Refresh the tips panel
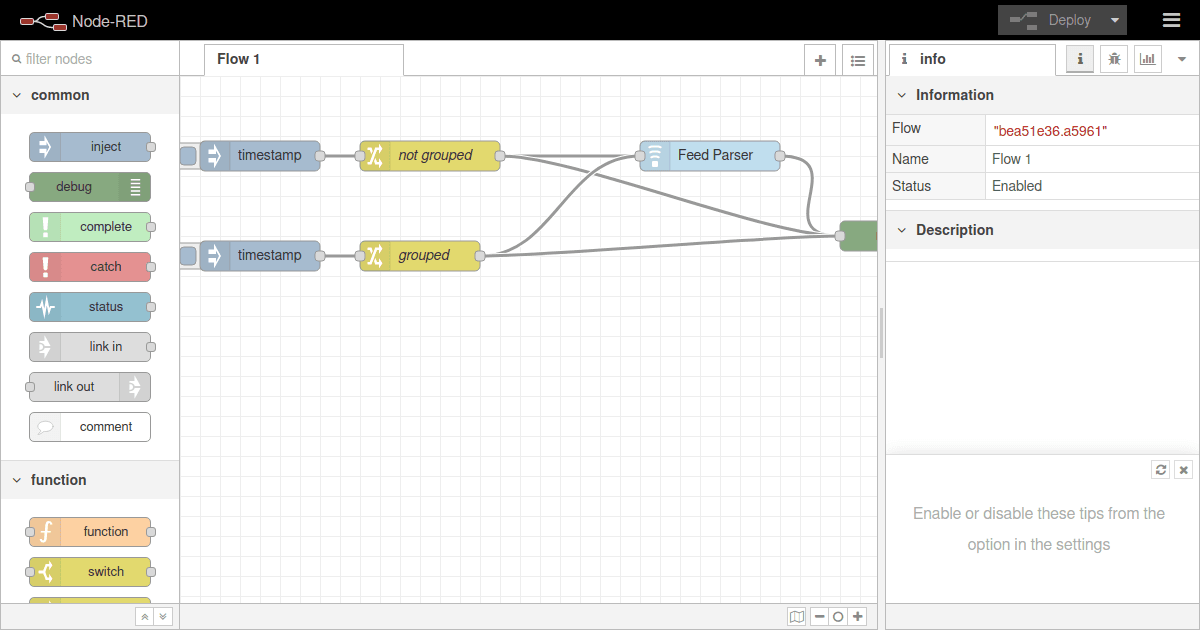 [x=1160, y=469]
